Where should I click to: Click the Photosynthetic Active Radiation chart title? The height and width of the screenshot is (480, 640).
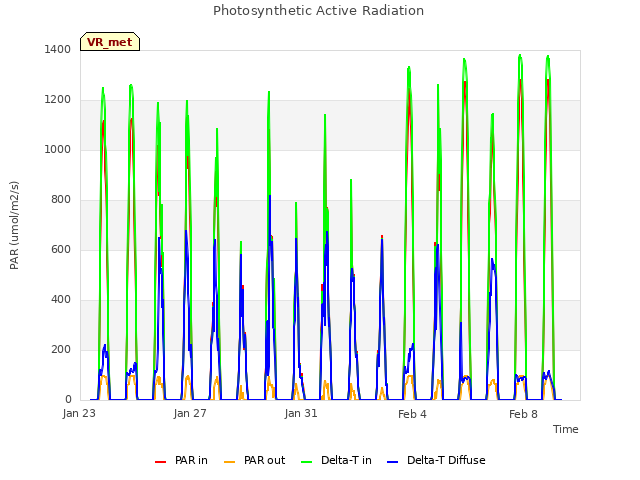318,11
